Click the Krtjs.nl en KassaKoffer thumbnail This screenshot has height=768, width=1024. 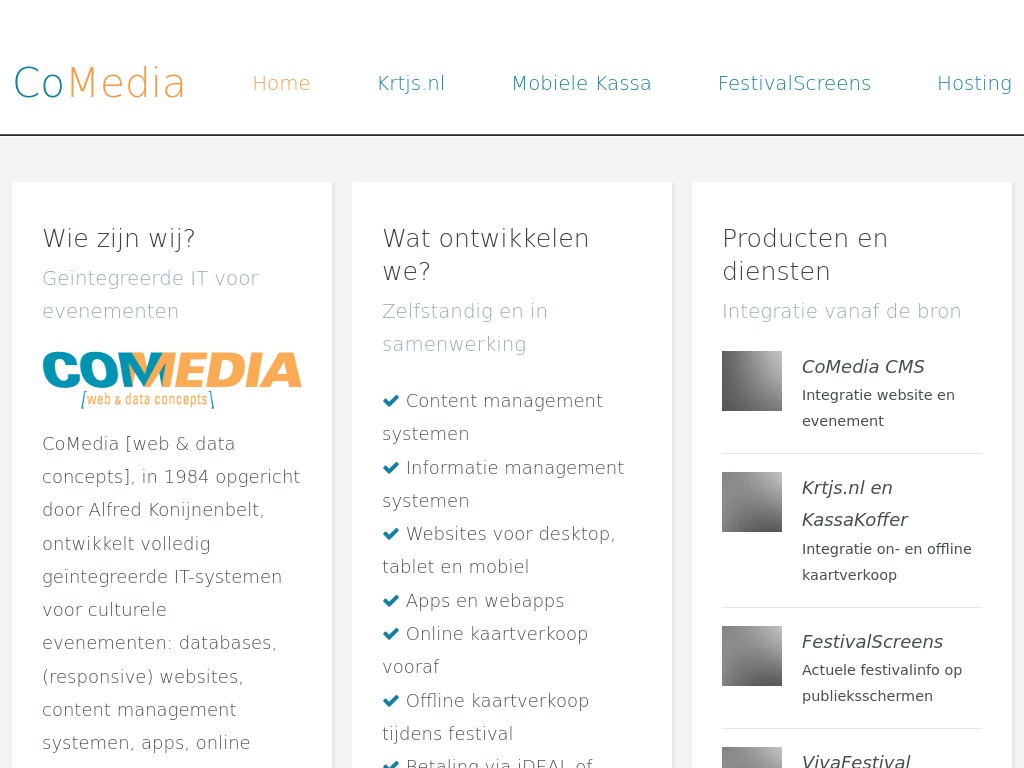coord(752,502)
